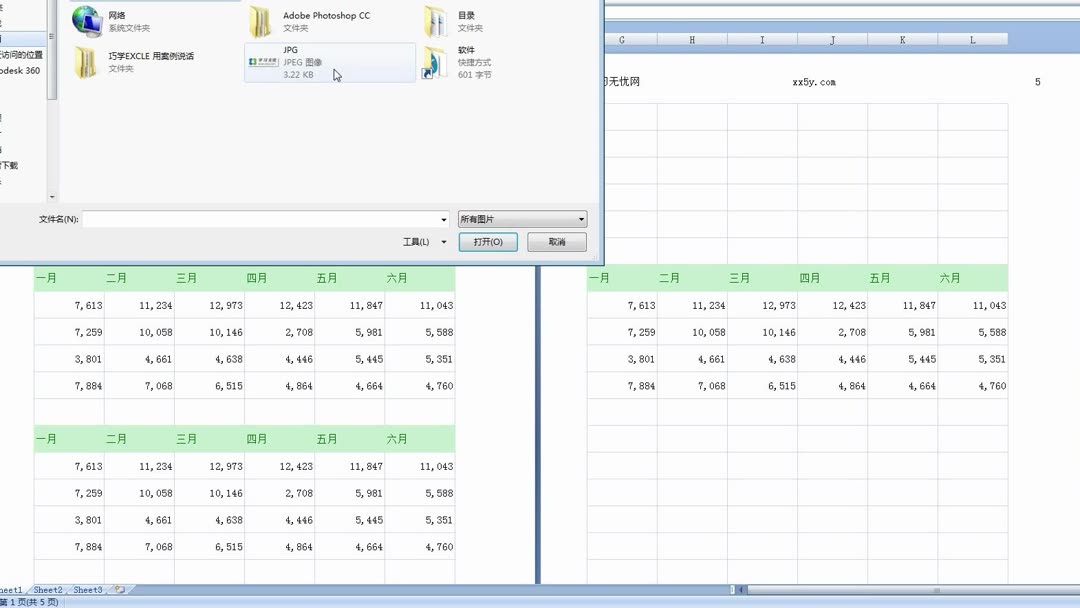Select column header H
This screenshot has height=608, width=1080.
(692, 40)
